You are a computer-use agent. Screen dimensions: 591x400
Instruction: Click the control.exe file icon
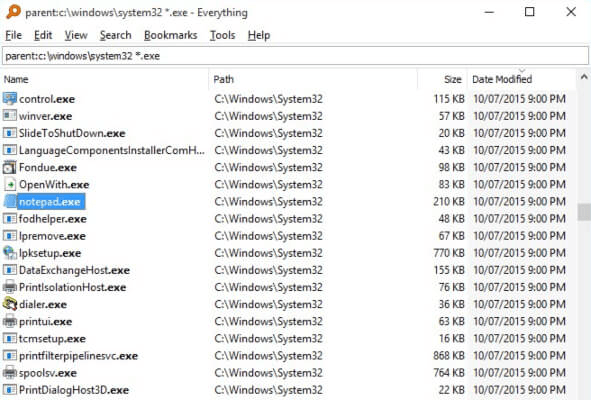click(x=9, y=99)
